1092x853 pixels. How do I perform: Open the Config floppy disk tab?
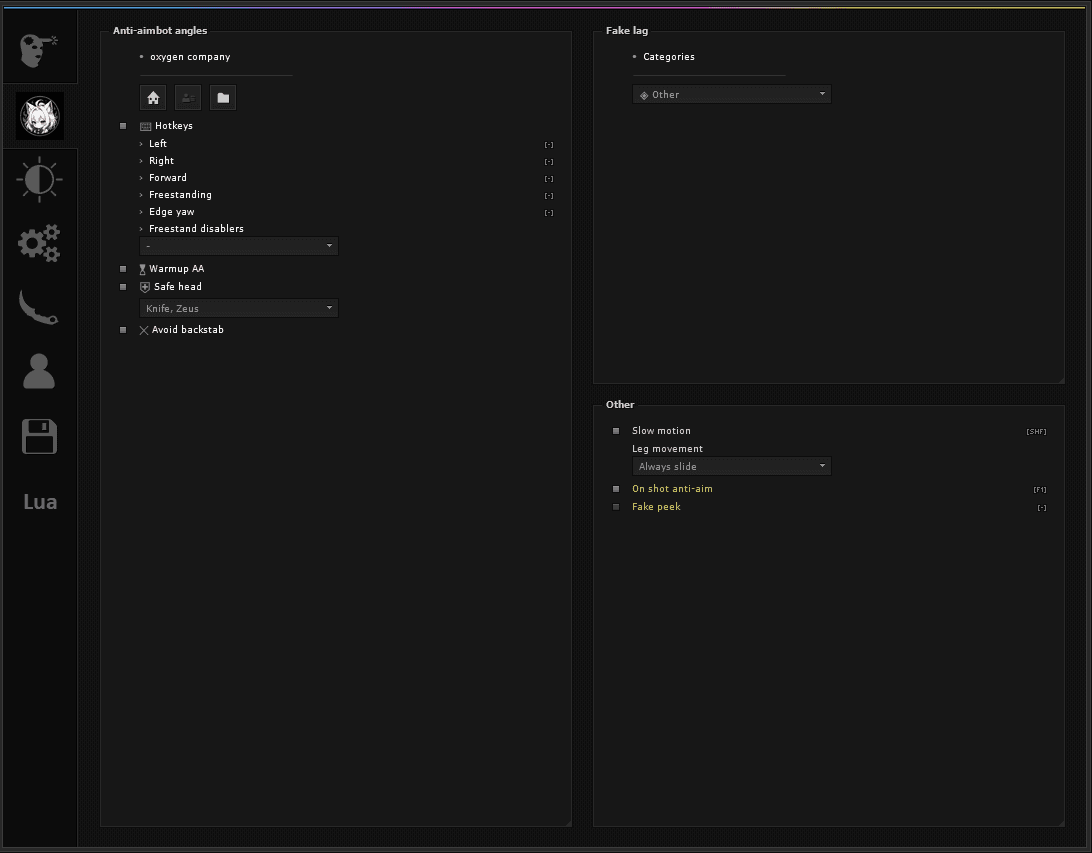click(x=39, y=437)
